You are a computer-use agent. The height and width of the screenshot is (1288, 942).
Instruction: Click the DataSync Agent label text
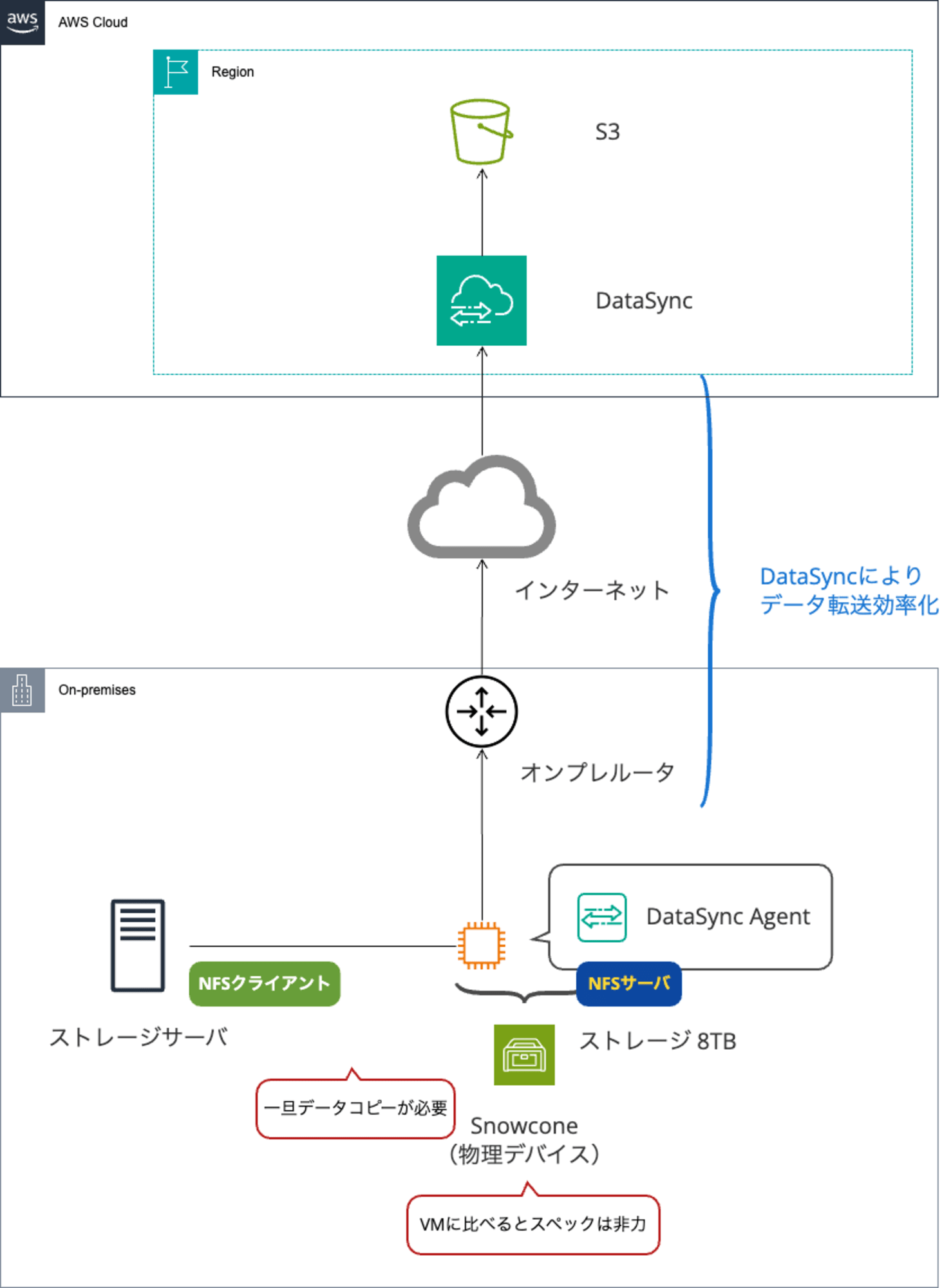728,916
